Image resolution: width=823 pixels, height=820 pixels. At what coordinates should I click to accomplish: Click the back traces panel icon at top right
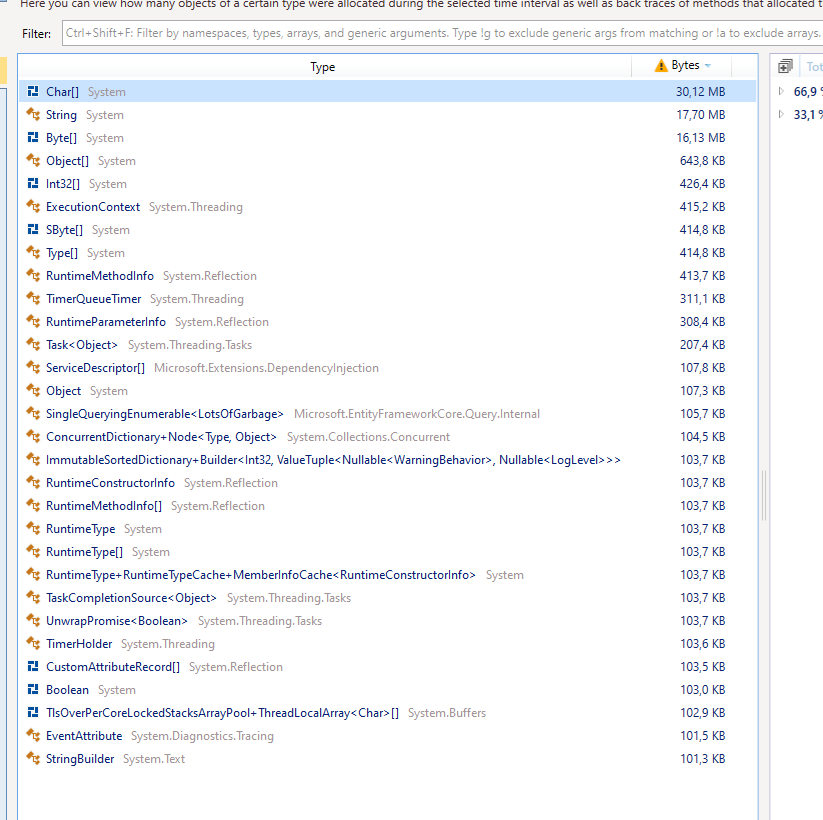784,65
